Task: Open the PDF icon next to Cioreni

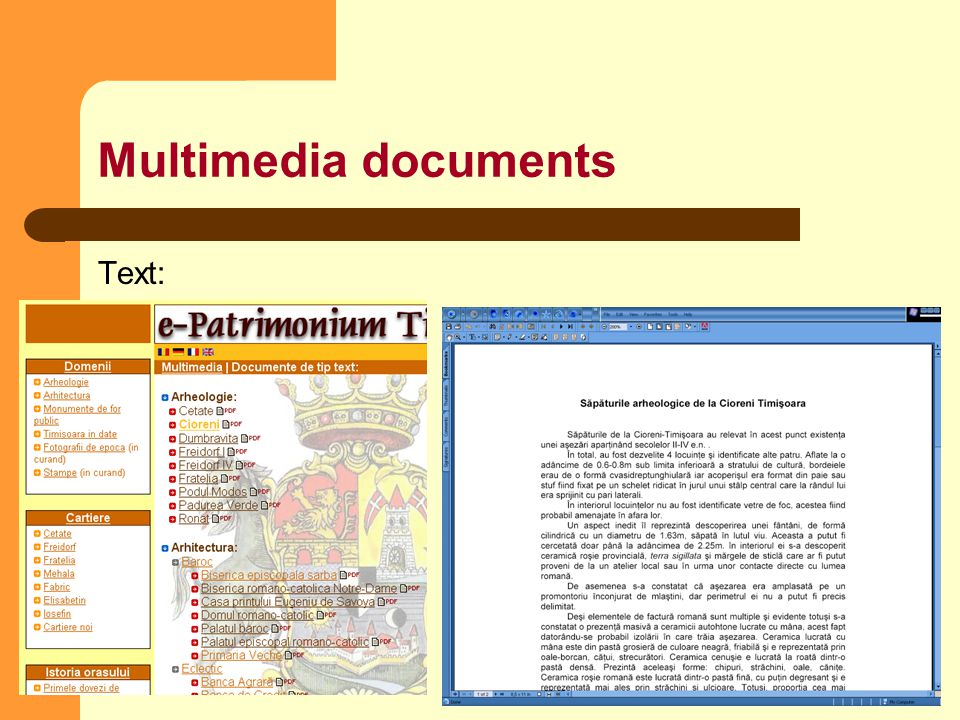Action: pyautogui.click(x=232, y=424)
